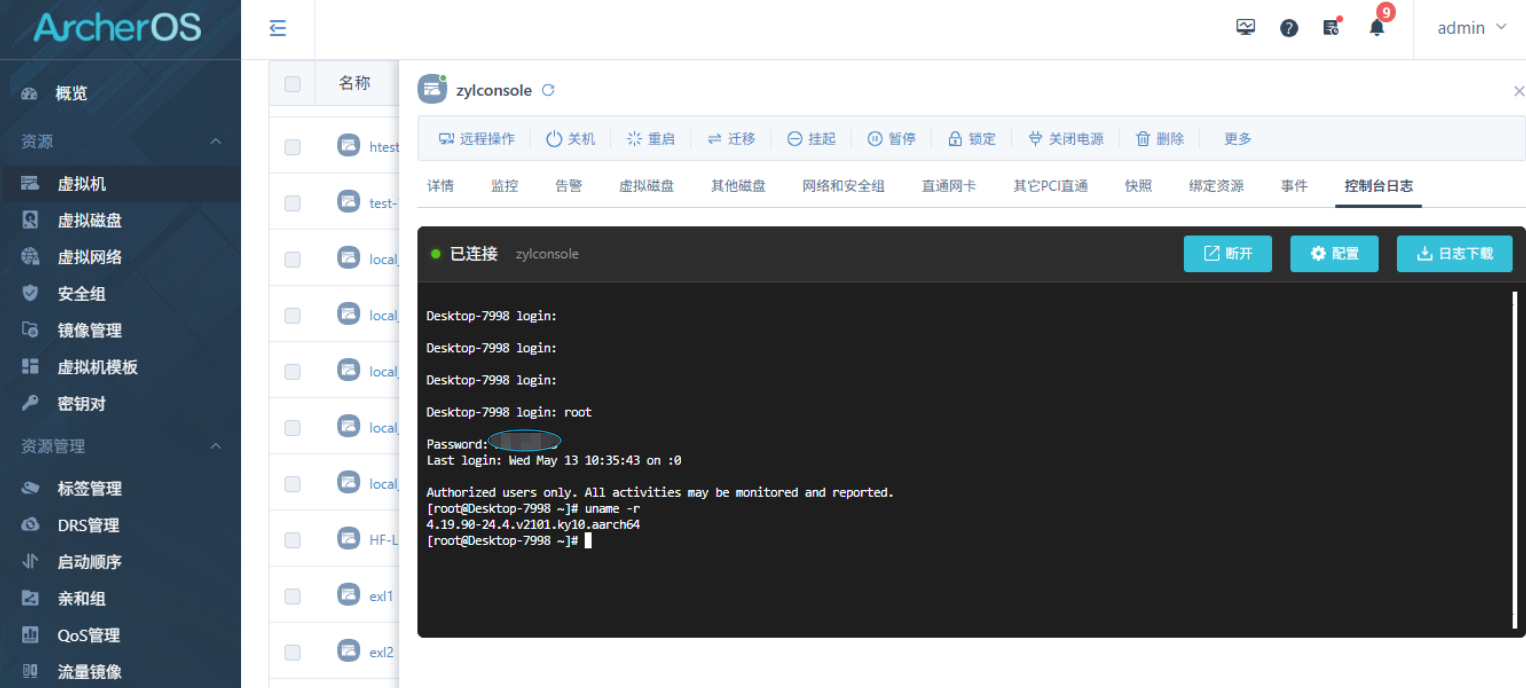Switch to the 监控 tab
This screenshot has height=688, width=1526.
tap(505, 186)
